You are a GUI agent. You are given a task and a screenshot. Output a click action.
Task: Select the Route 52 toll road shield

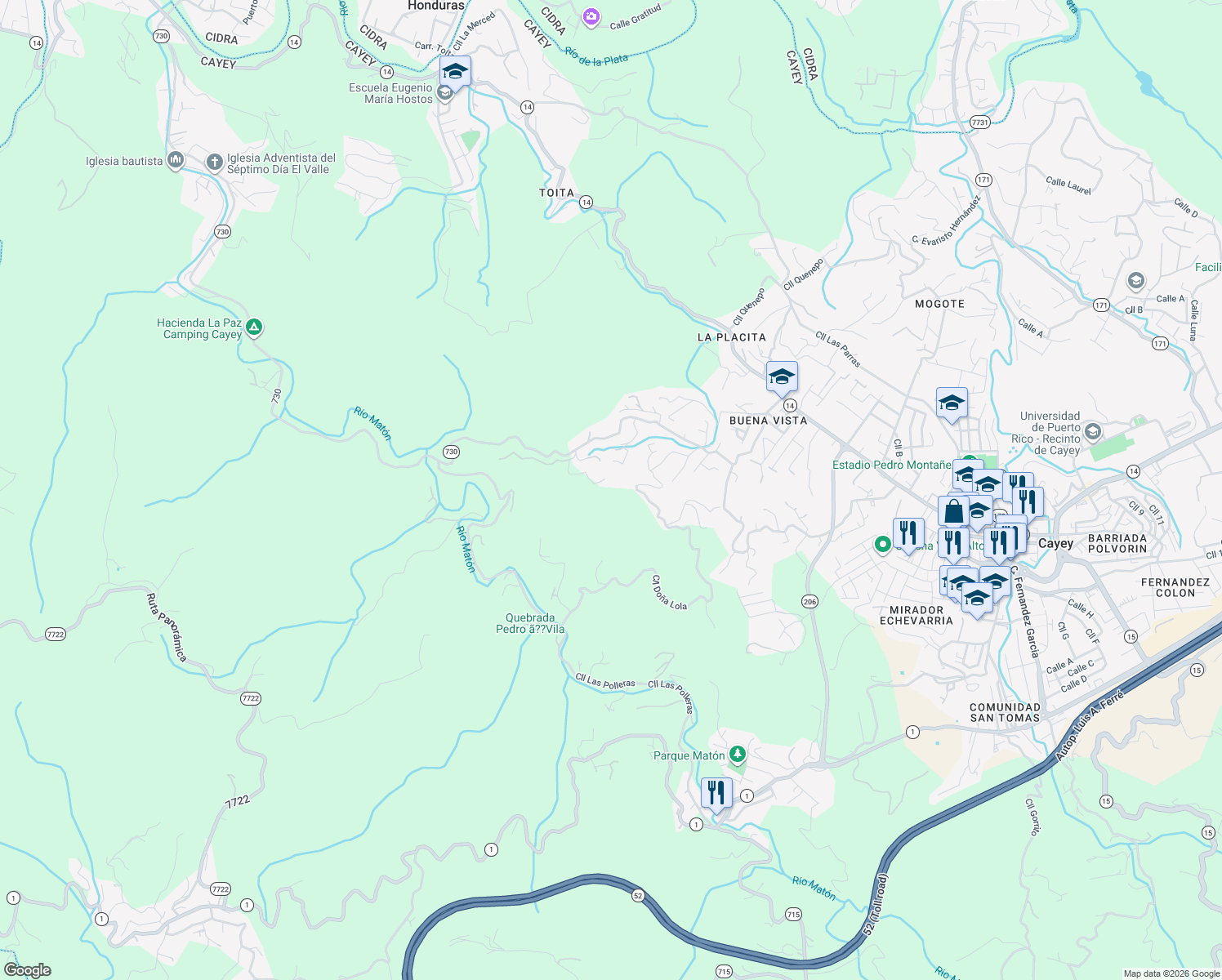[636, 895]
